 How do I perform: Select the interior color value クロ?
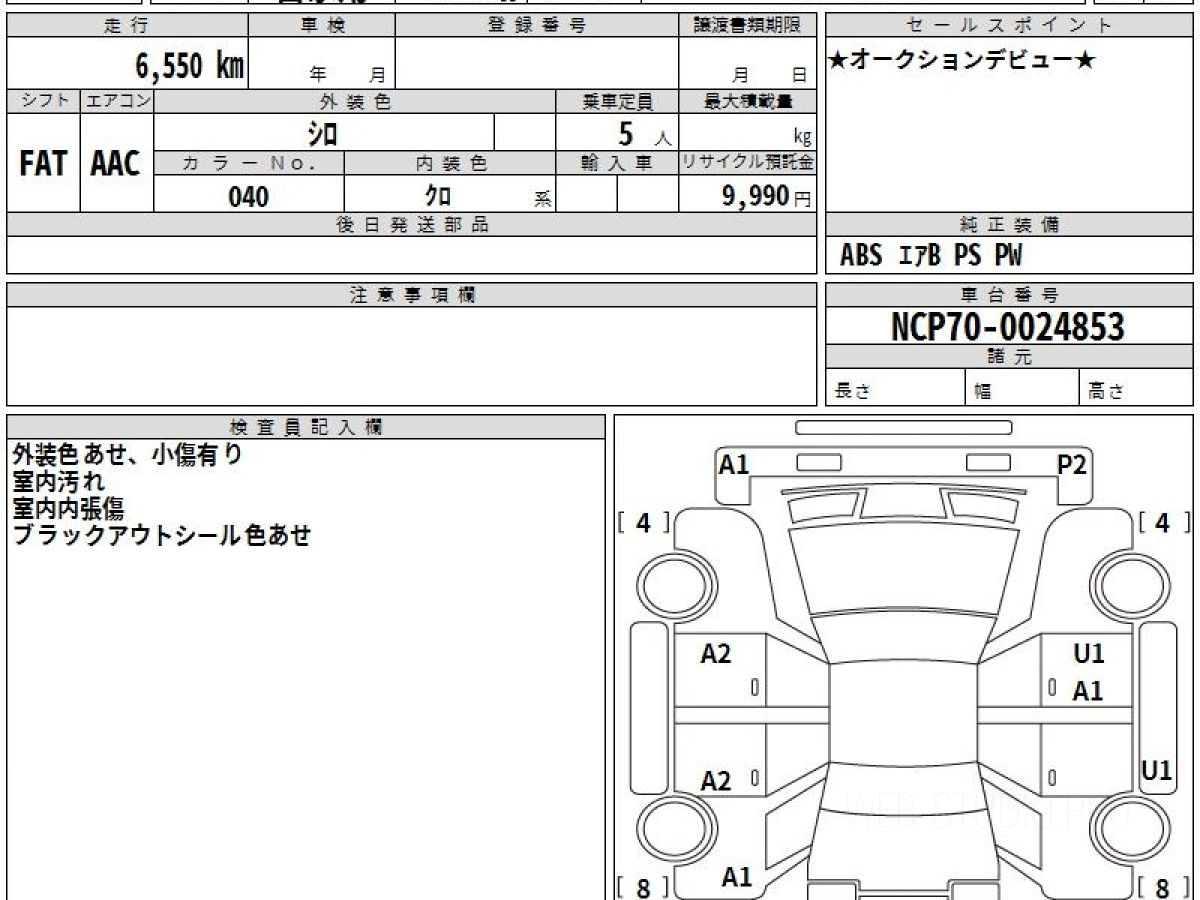438,196
